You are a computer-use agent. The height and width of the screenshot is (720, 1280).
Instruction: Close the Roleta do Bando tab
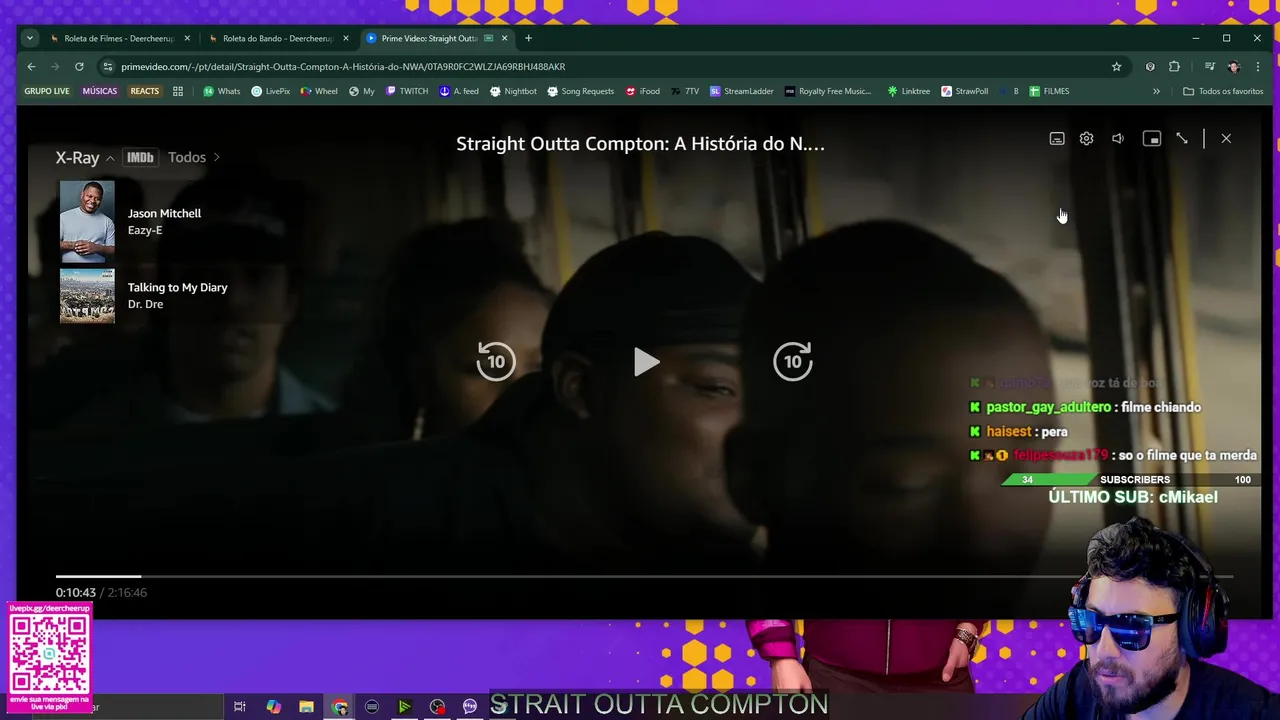346,38
